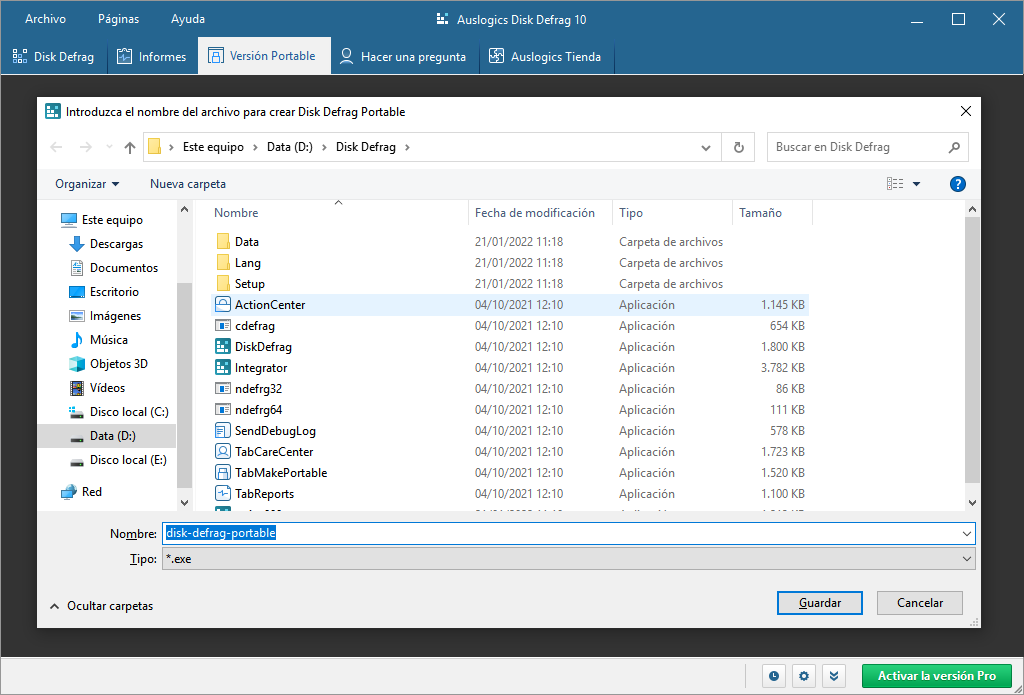This screenshot has width=1024, height=695.
Task: Collapse the bottom panel with double chevron icon
Action: coord(833,676)
